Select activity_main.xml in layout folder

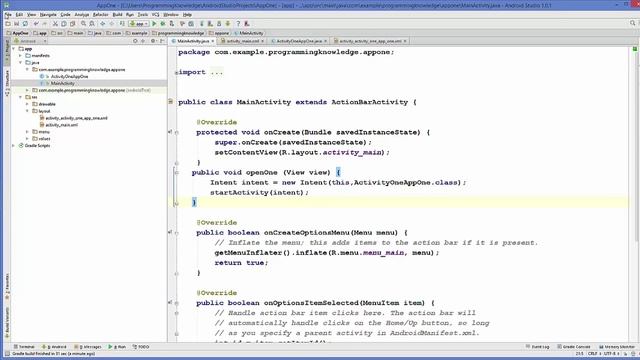[61, 125]
